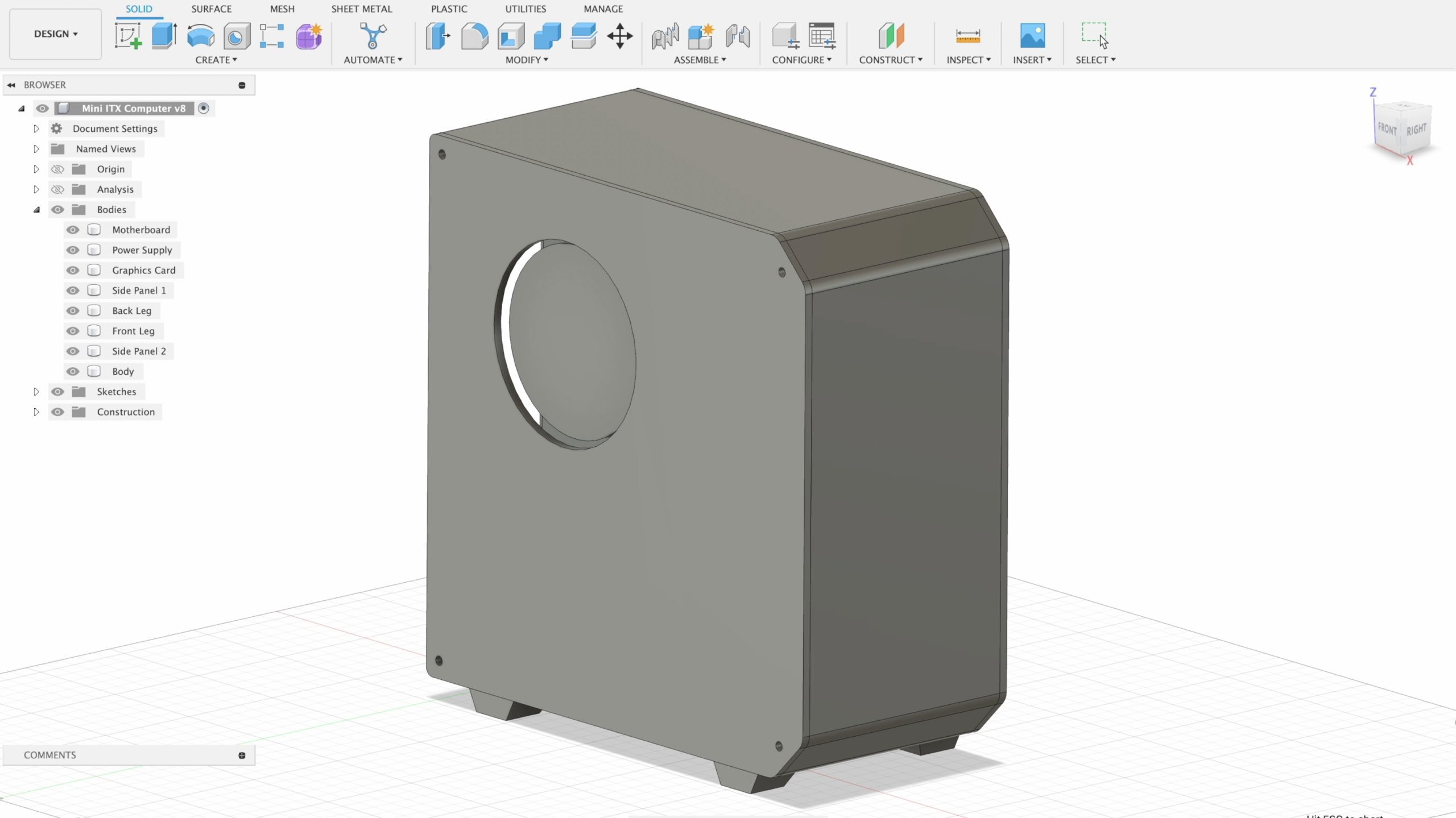Click the Insert image icon
The image size is (1456, 818).
(x=1032, y=36)
